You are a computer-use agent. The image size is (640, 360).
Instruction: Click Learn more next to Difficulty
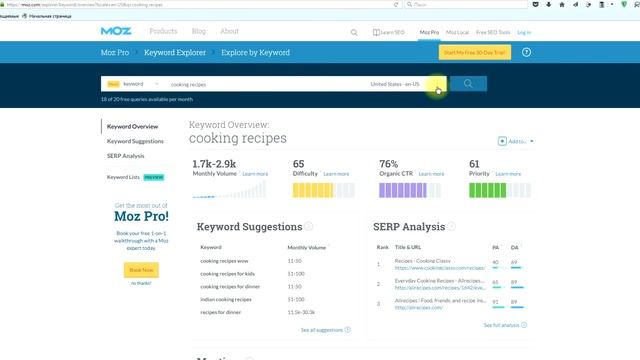point(336,174)
